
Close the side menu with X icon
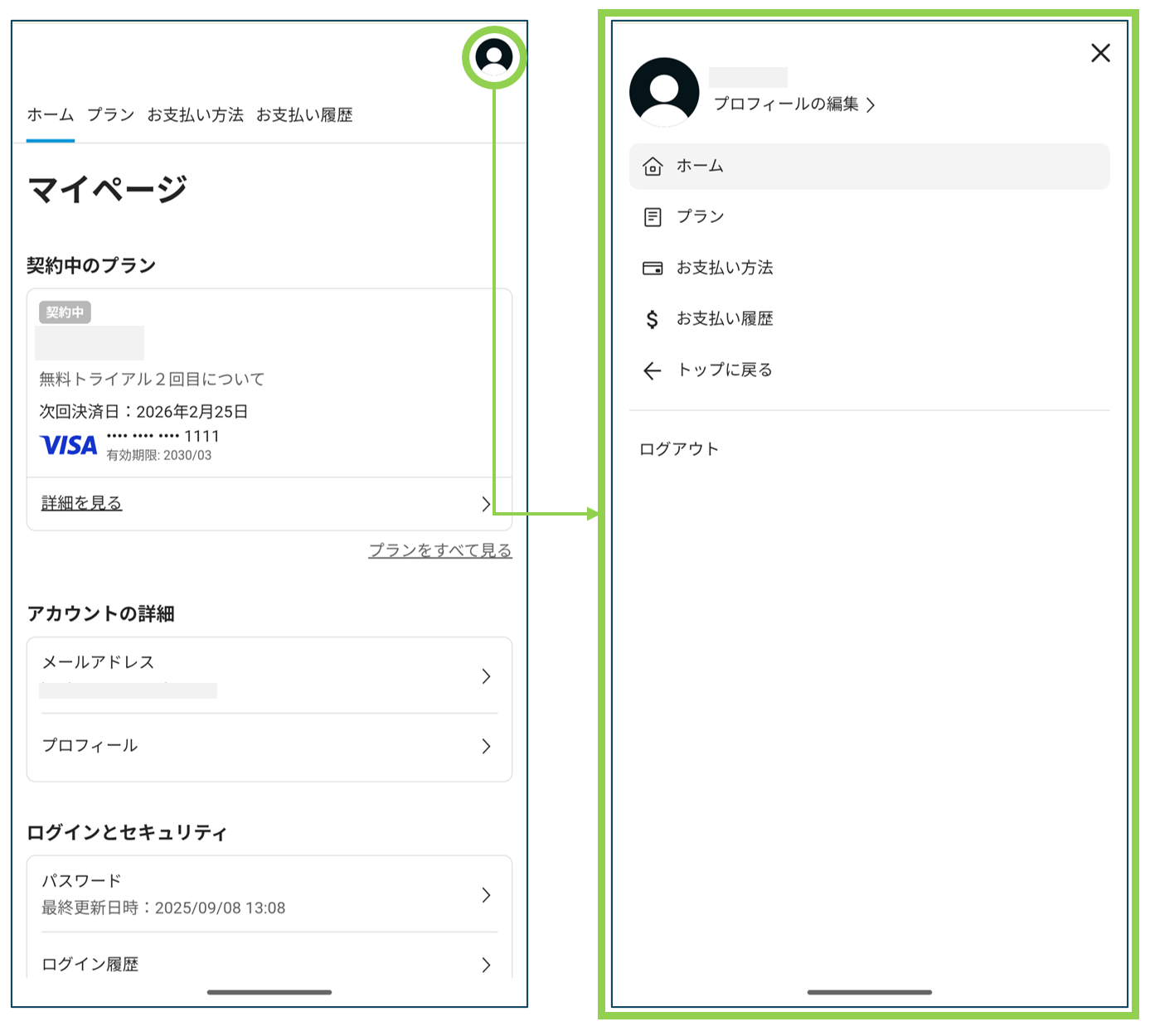point(1100,53)
